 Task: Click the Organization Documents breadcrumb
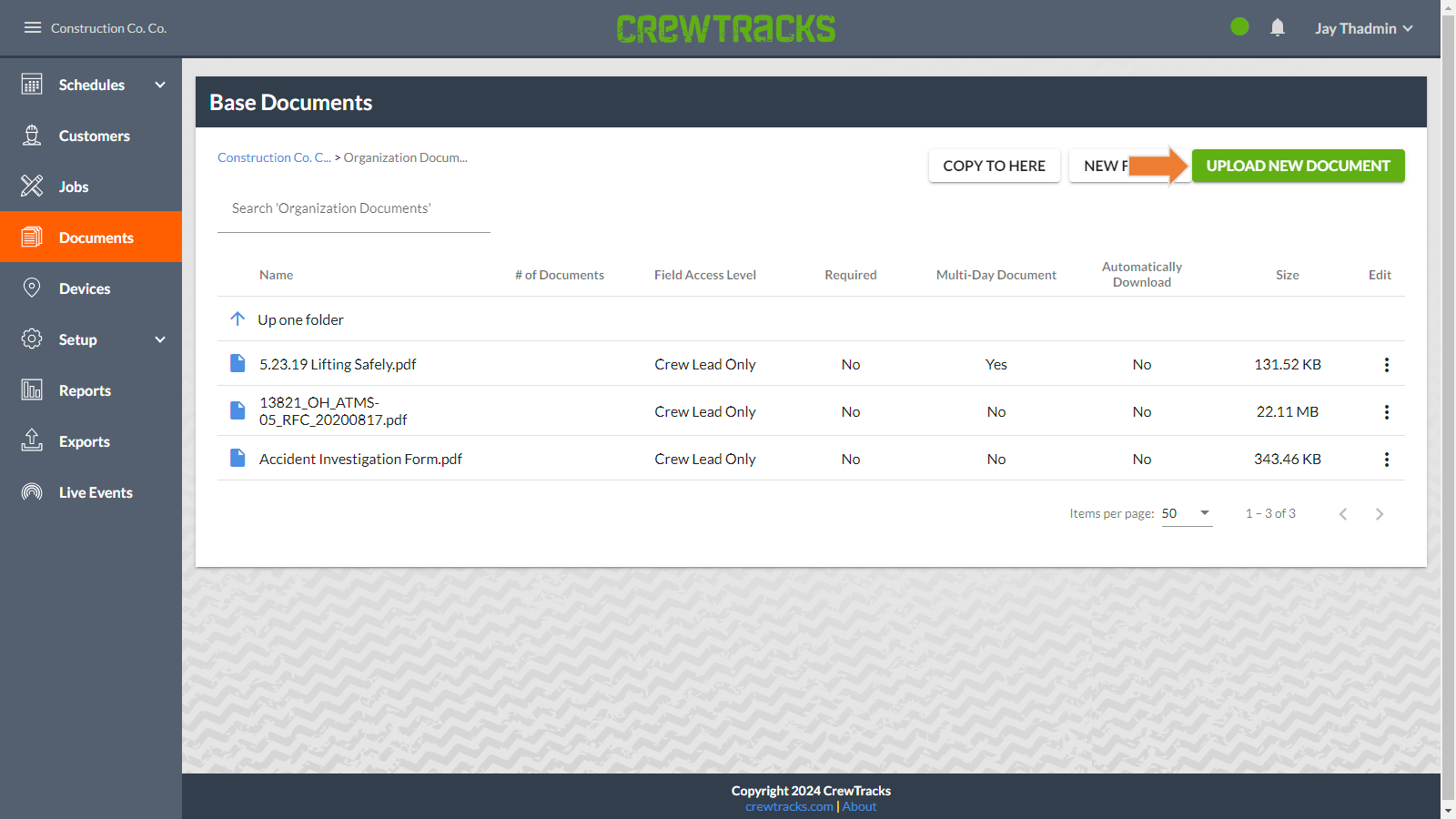[x=405, y=157]
